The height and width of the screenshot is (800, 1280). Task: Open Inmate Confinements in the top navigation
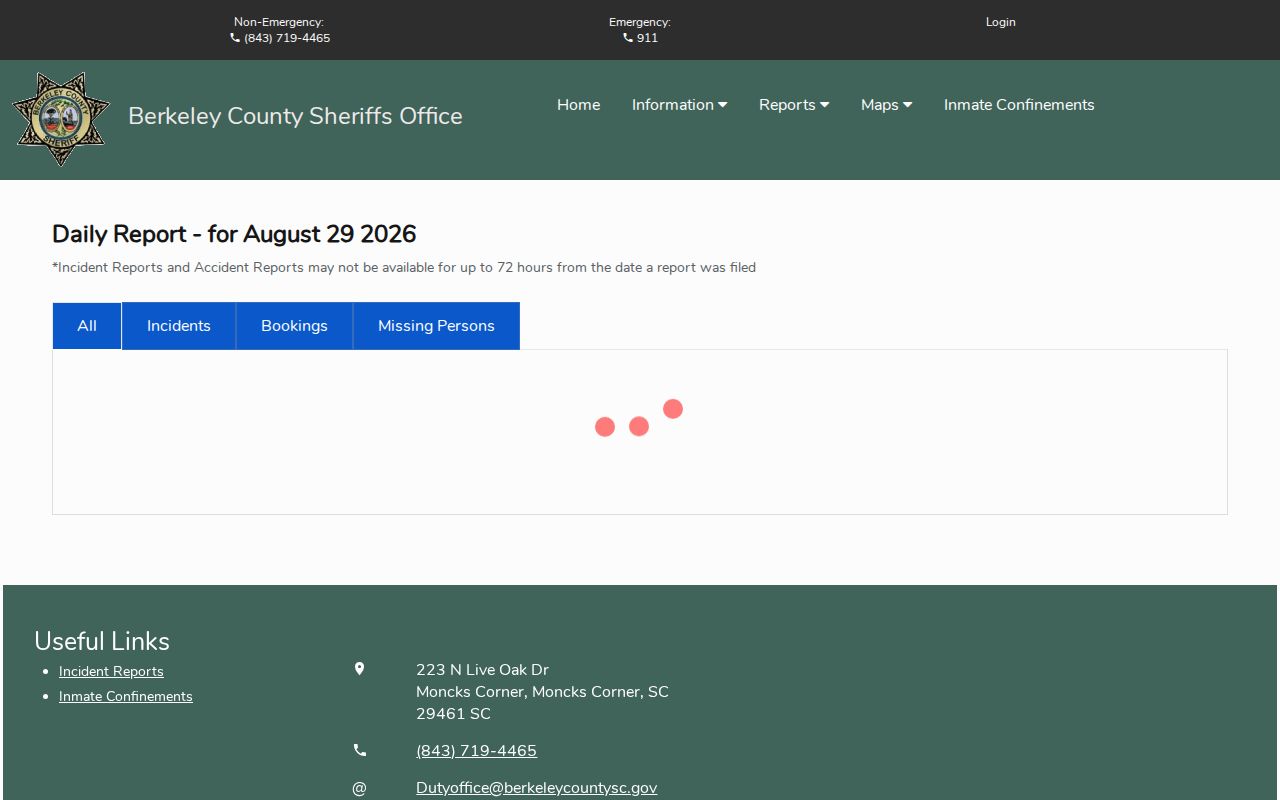pyautogui.click(x=1019, y=105)
